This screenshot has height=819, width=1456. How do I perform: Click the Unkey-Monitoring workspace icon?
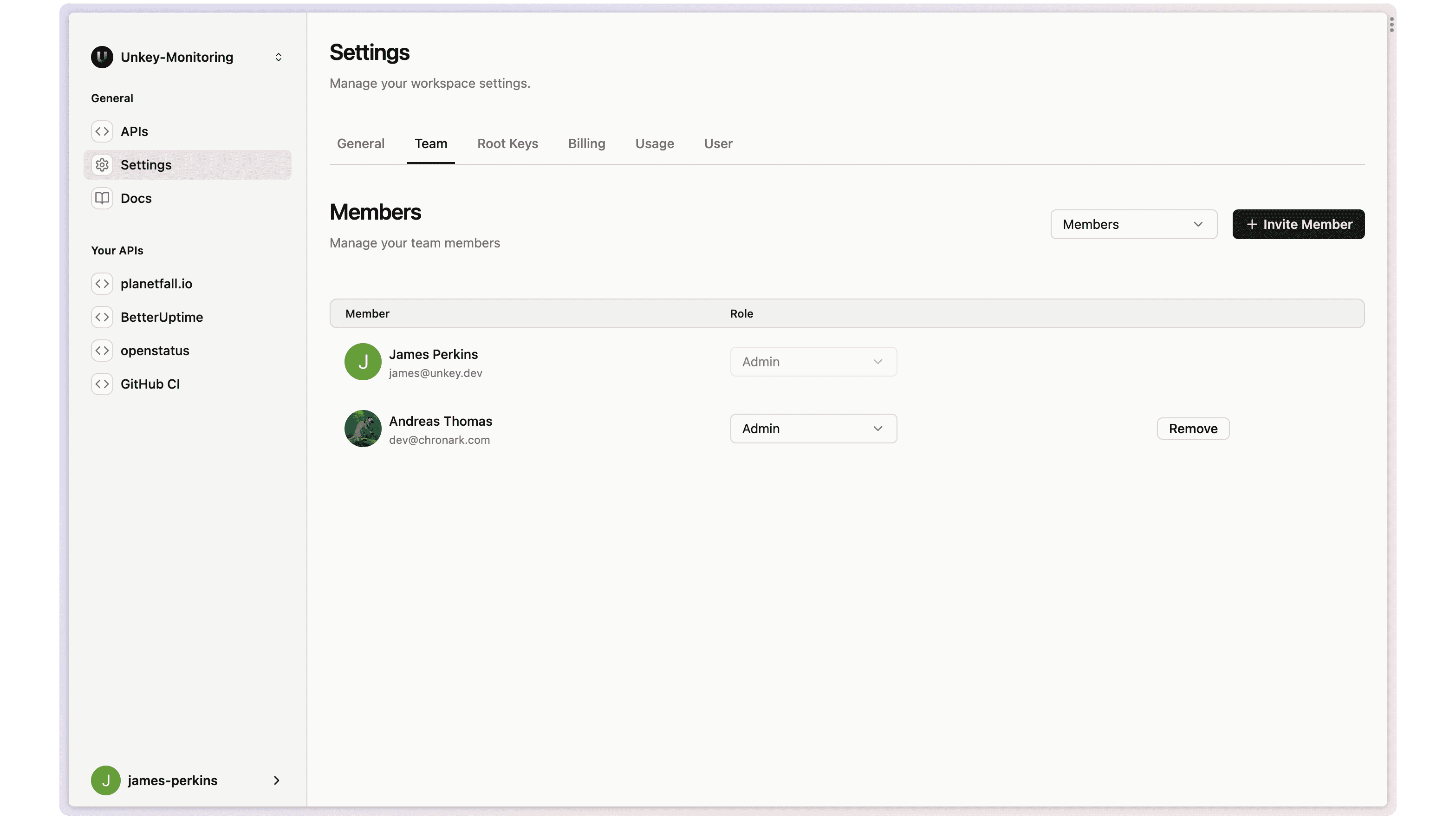102,57
